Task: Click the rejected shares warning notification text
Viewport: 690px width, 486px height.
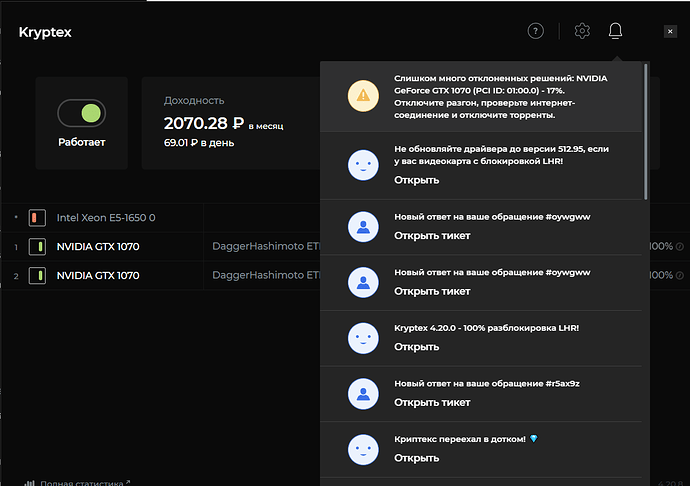Action: 501,96
